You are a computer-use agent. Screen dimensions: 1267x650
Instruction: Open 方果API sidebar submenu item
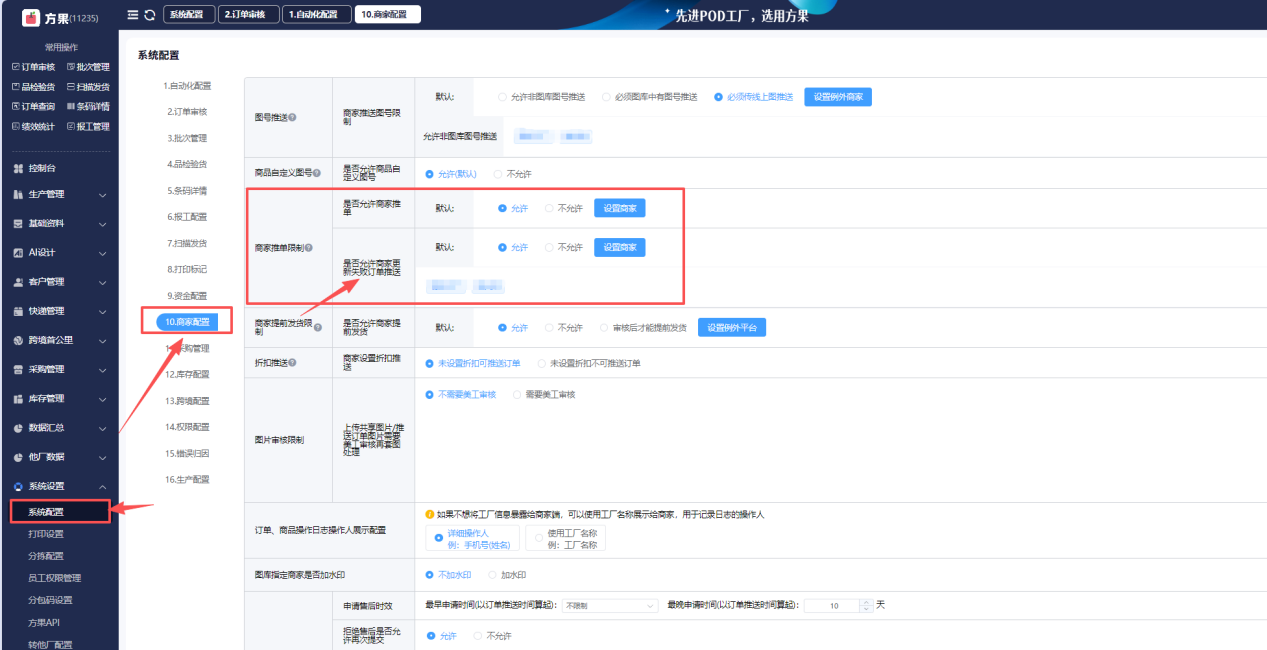(45, 622)
